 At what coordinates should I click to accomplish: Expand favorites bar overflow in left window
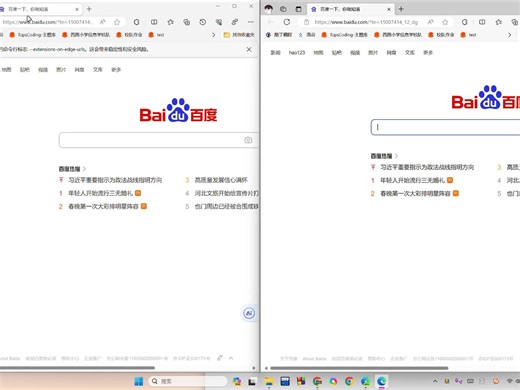coord(214,35)
